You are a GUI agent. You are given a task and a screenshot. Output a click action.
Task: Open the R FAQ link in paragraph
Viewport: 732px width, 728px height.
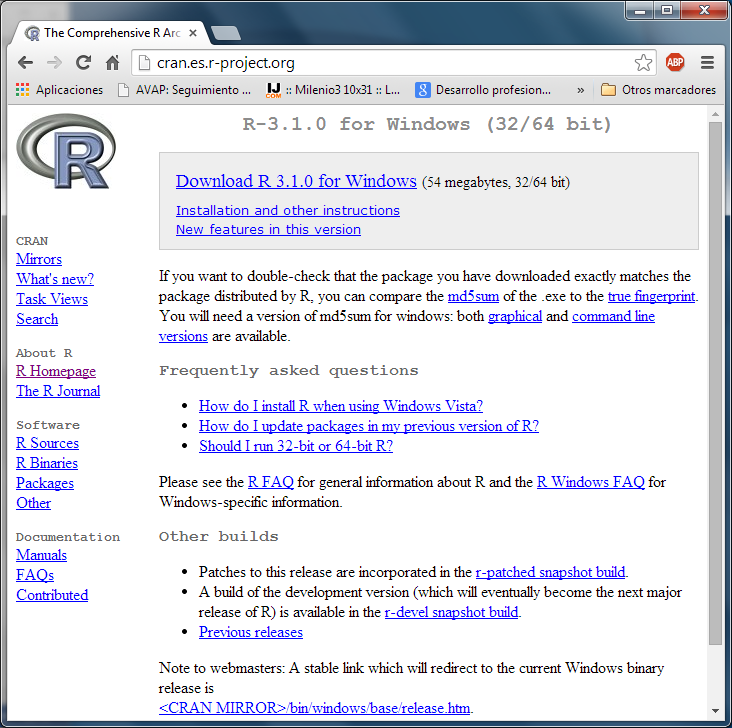(x=271, y=482)
